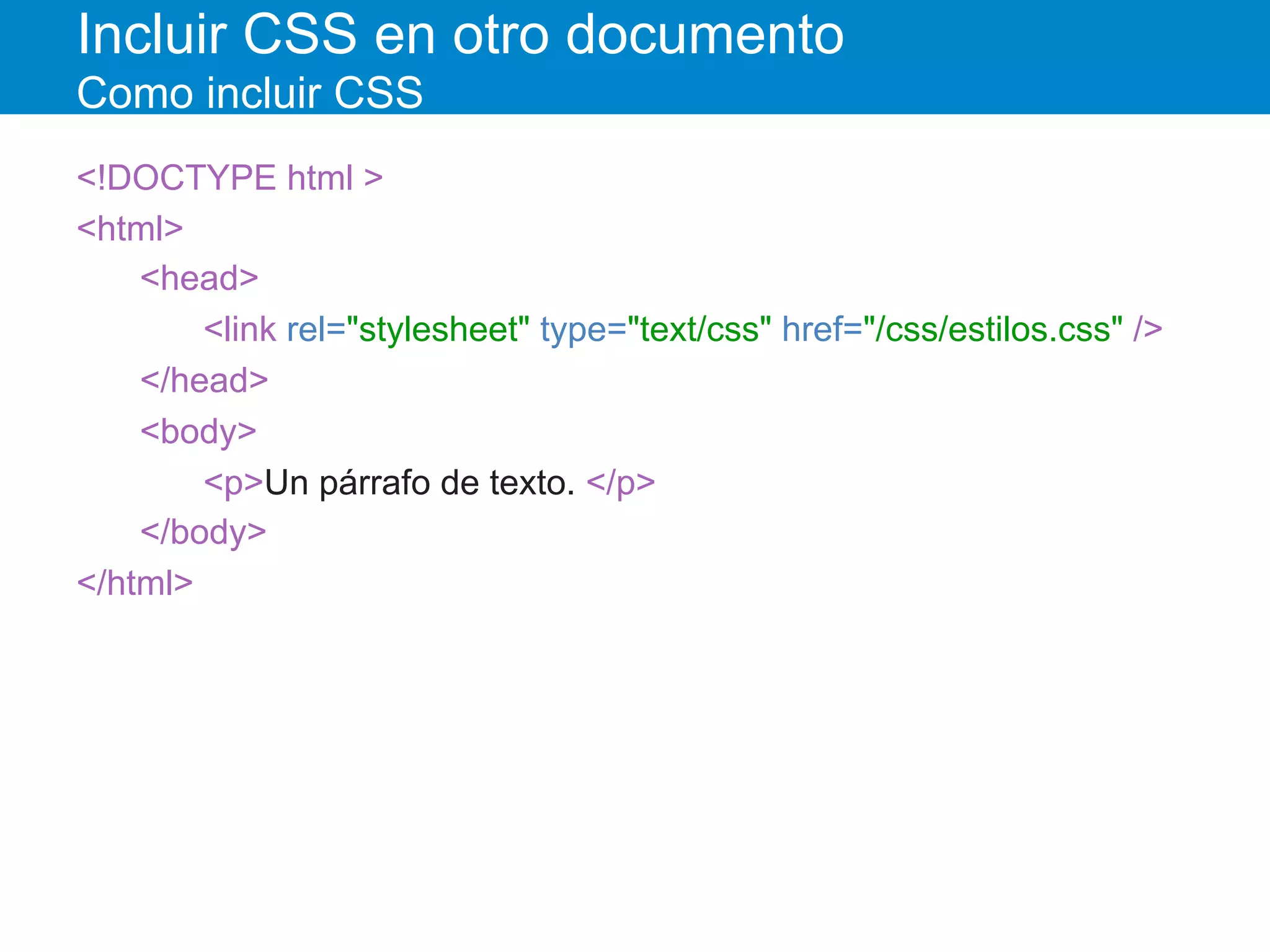Screen dimensions: 1270x952
Task: Click the rel="stylesheet" attribute
Action: (x=408, y=329)
